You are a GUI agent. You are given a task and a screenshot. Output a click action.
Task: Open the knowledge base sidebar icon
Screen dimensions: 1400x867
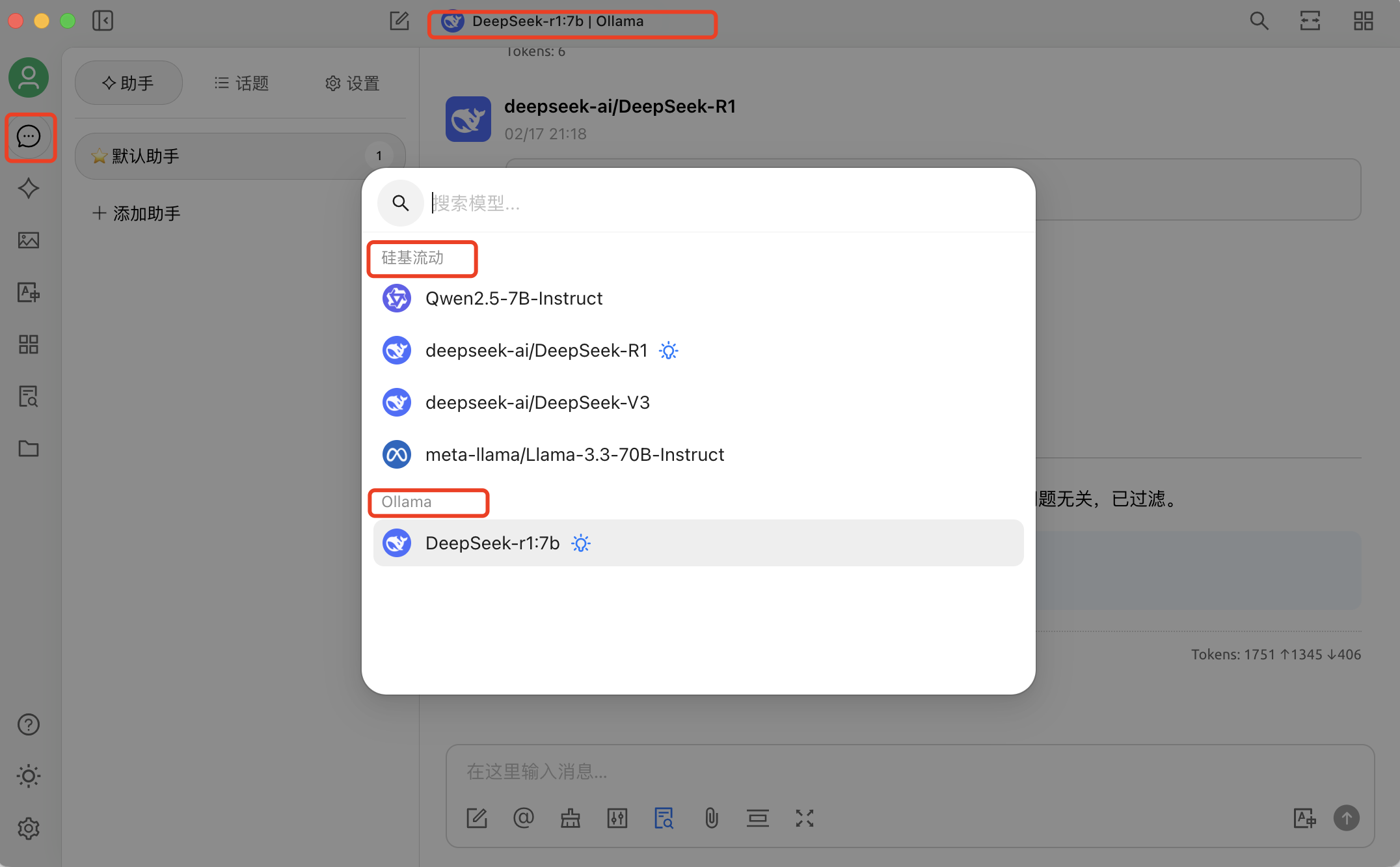coord(29,396)
